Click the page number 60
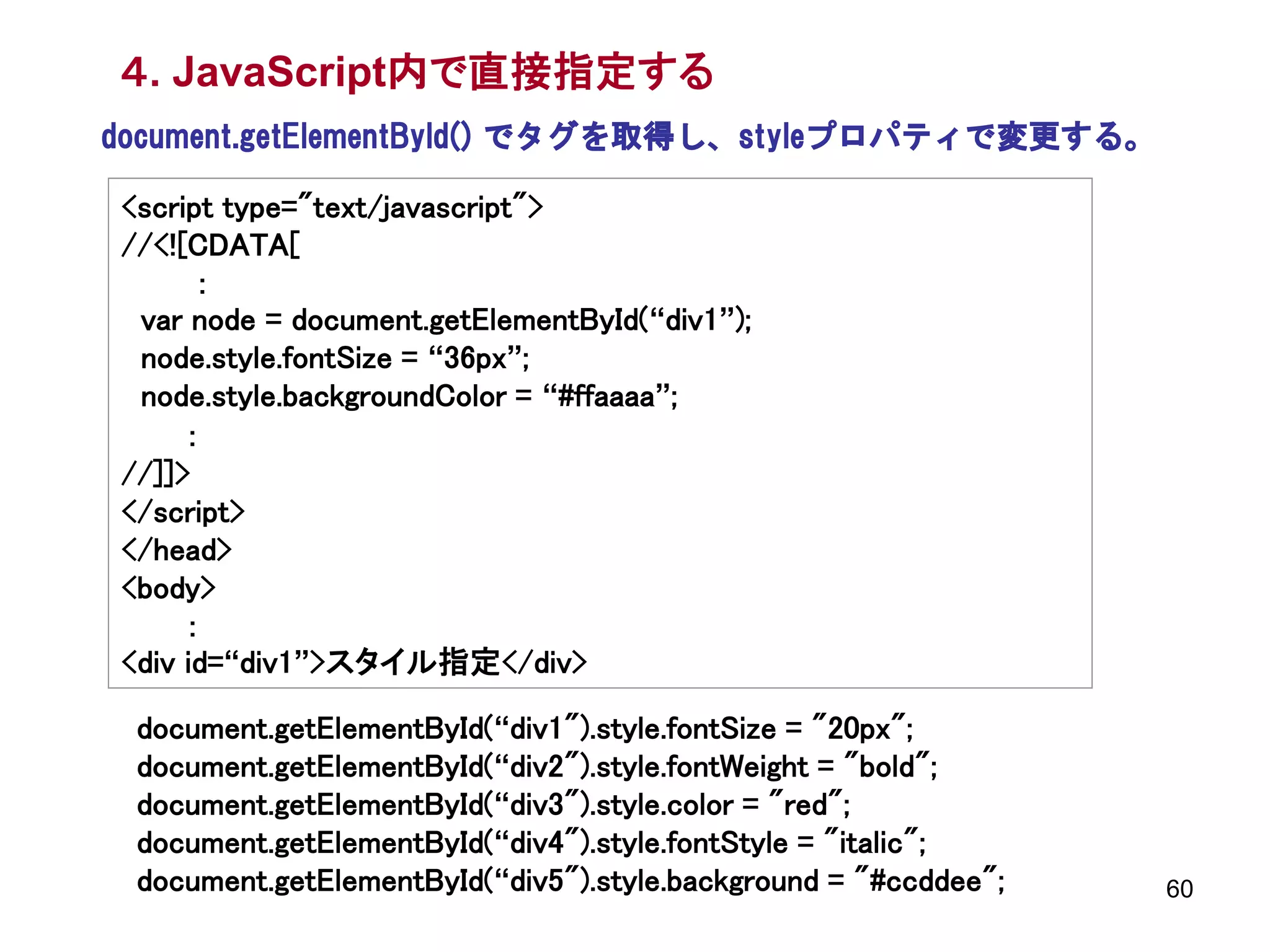 (1179, 889)
